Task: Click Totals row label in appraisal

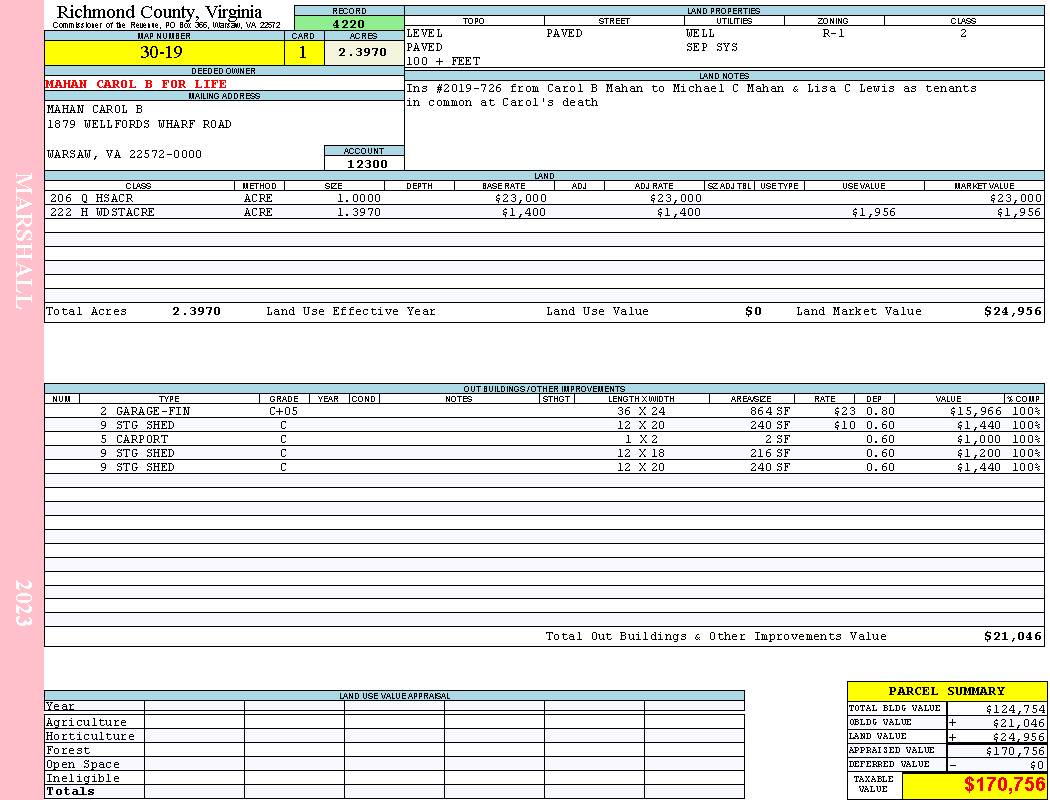Action: click(70, 791)
